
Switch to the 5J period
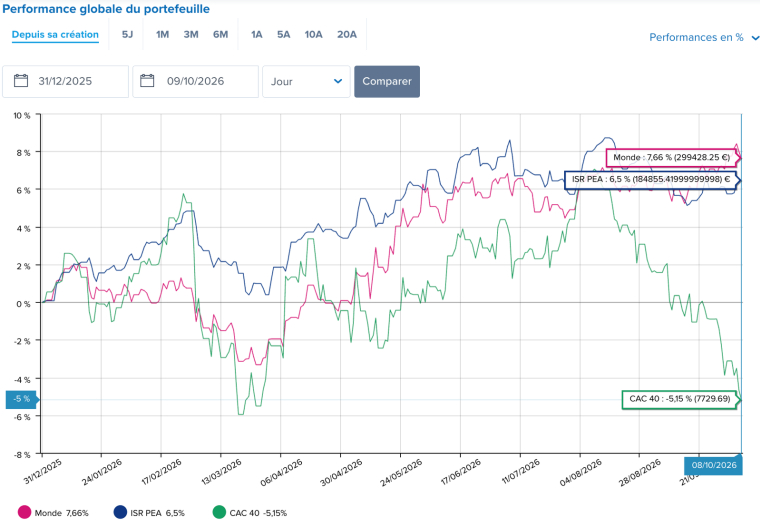pyautogui.click(x=127, y=34)
